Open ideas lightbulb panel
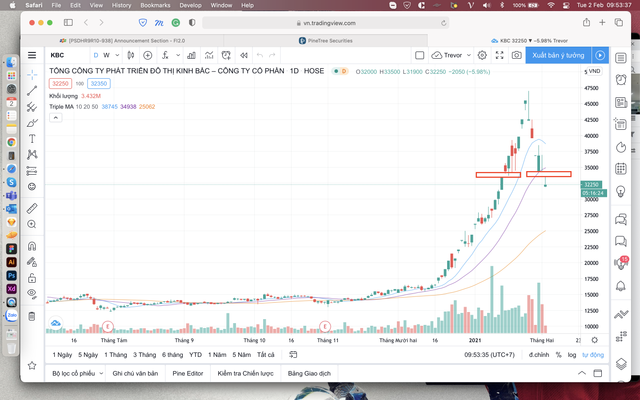 tap(621, 191)
